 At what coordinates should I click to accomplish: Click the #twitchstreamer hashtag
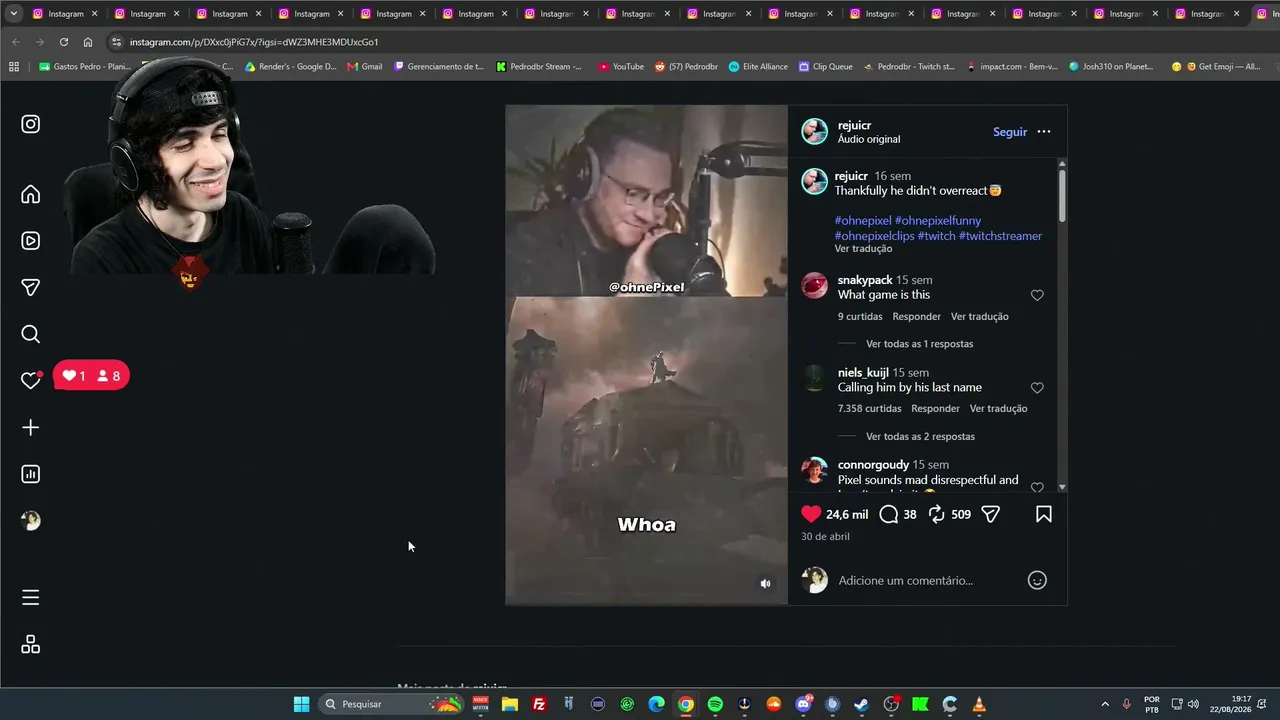click(x=1000, y=236)
